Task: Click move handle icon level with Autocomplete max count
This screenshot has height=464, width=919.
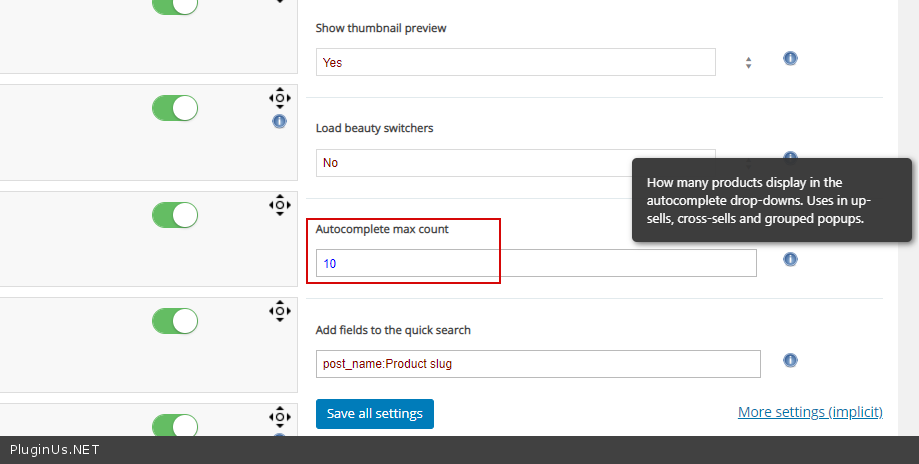Action: (279, 205)
